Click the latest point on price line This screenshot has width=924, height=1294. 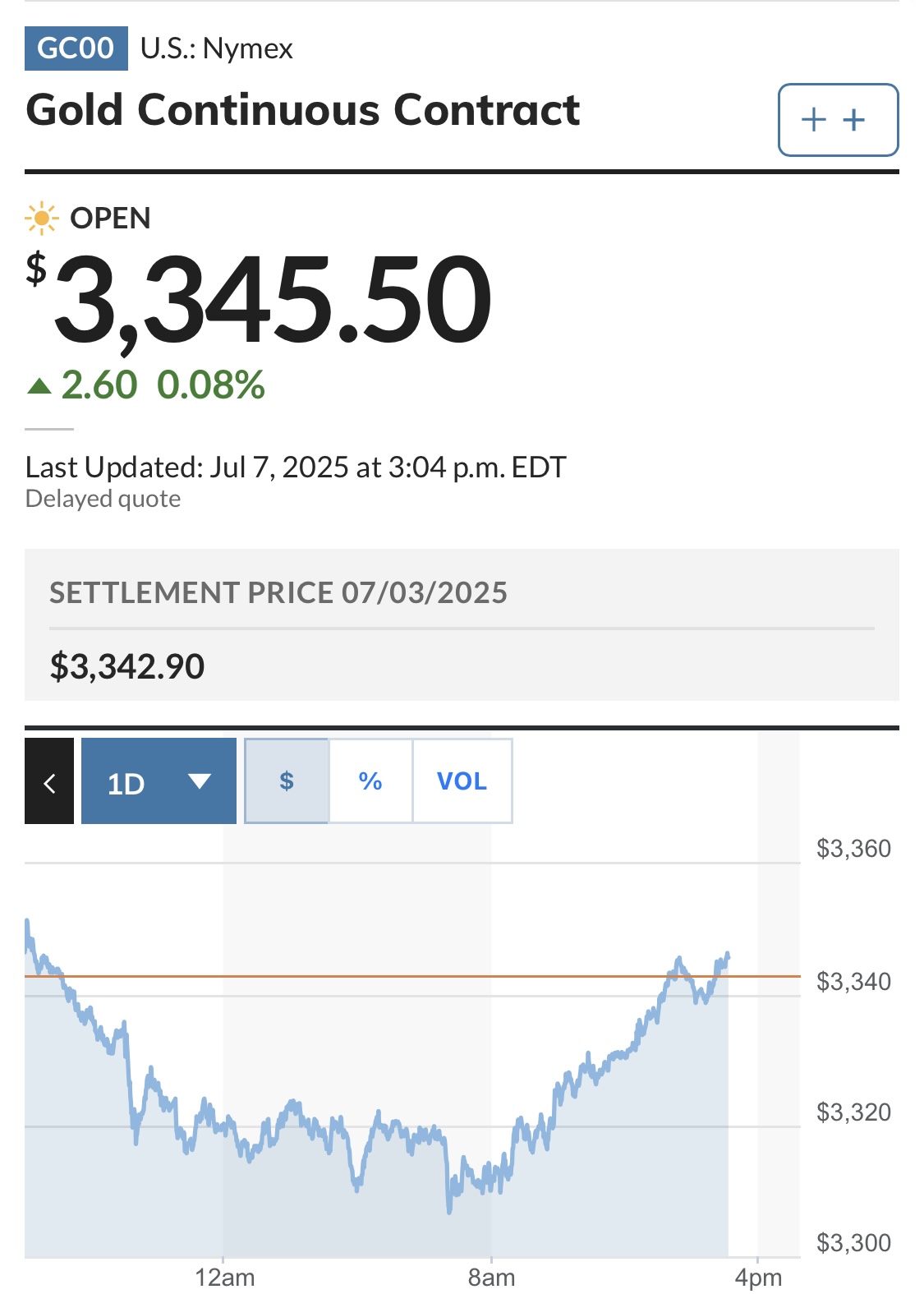click(x=728, y=956)
